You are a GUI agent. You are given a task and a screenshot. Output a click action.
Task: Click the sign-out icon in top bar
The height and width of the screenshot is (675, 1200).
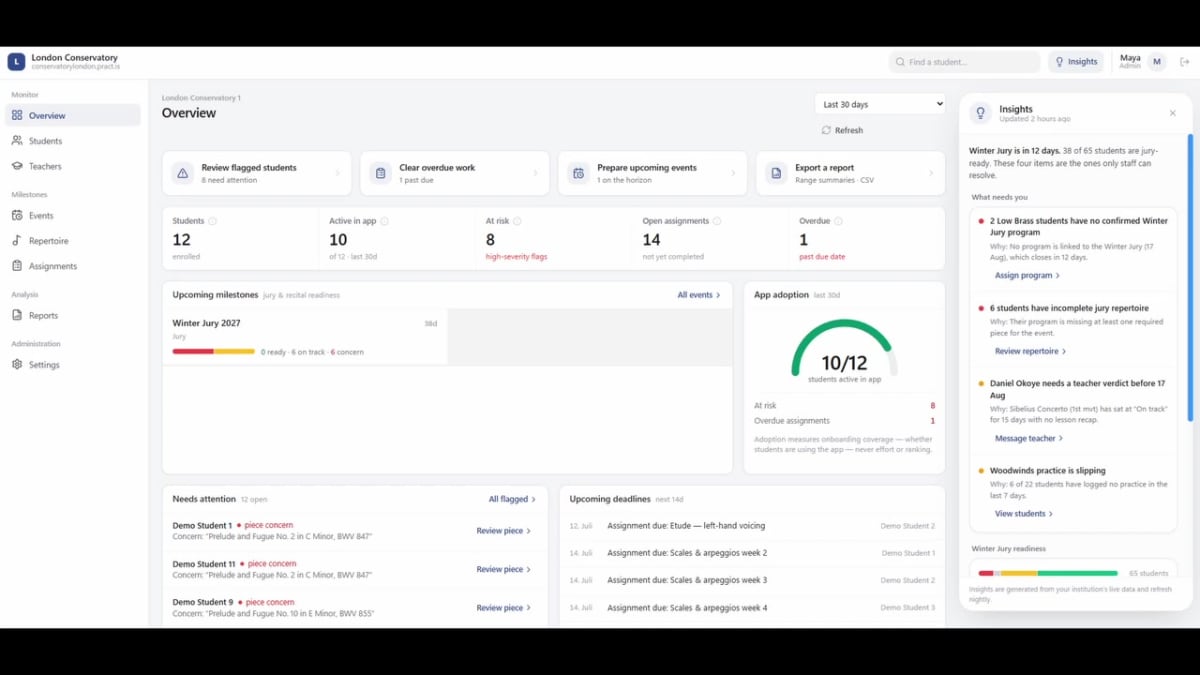[1184, 62]
